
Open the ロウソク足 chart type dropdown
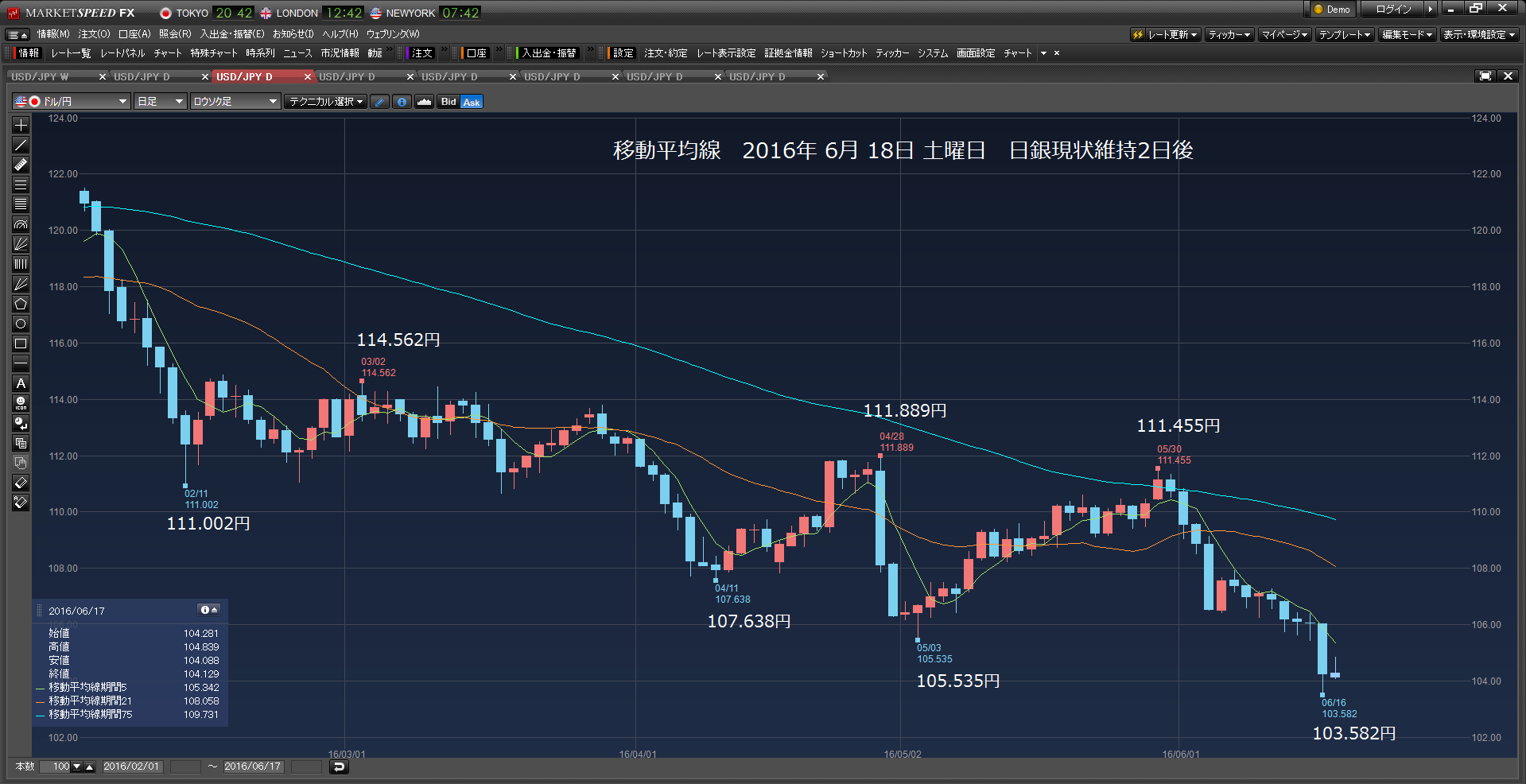click(x=235, y=102)
